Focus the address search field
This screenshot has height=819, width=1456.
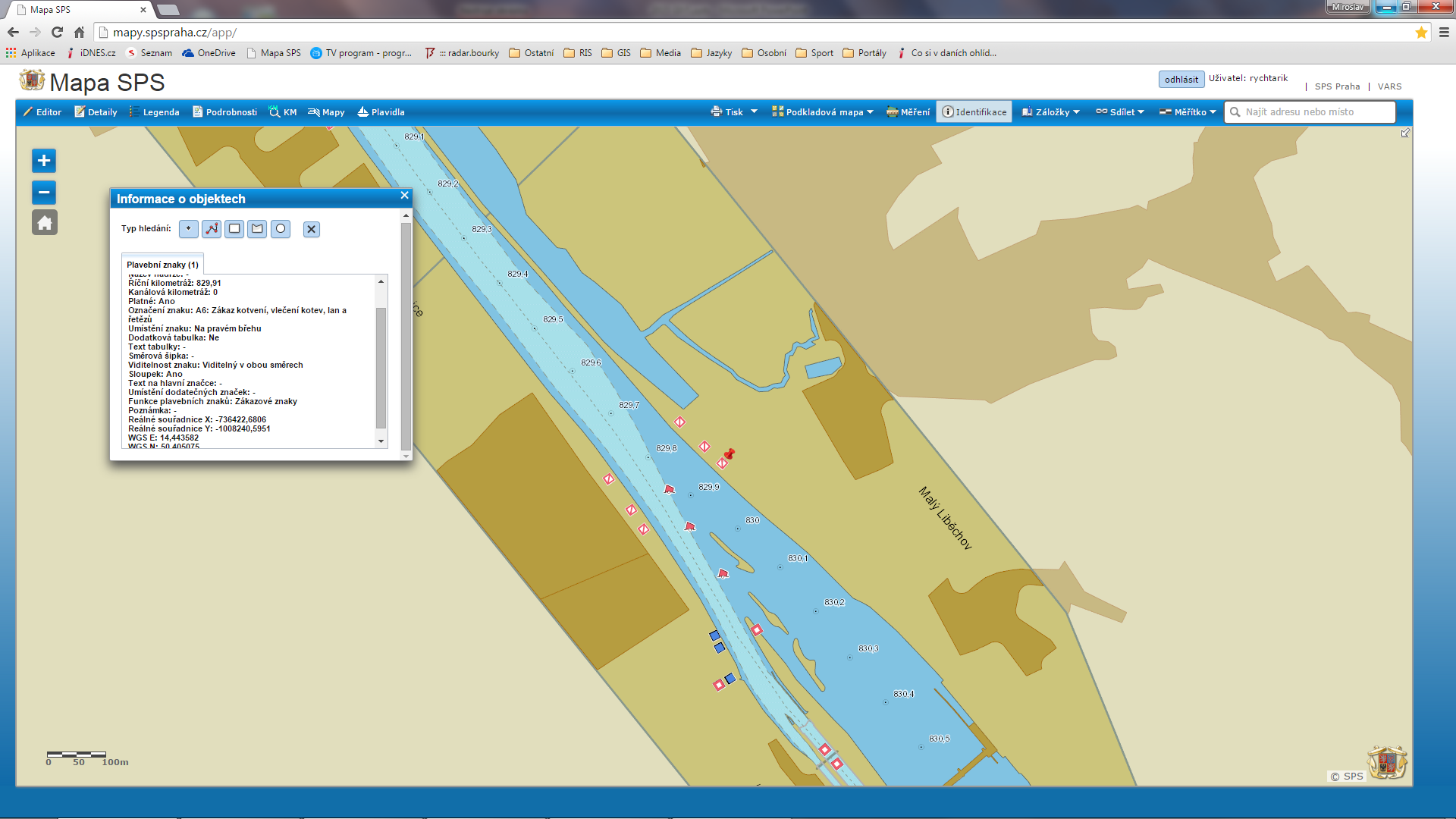point(1310,112)
